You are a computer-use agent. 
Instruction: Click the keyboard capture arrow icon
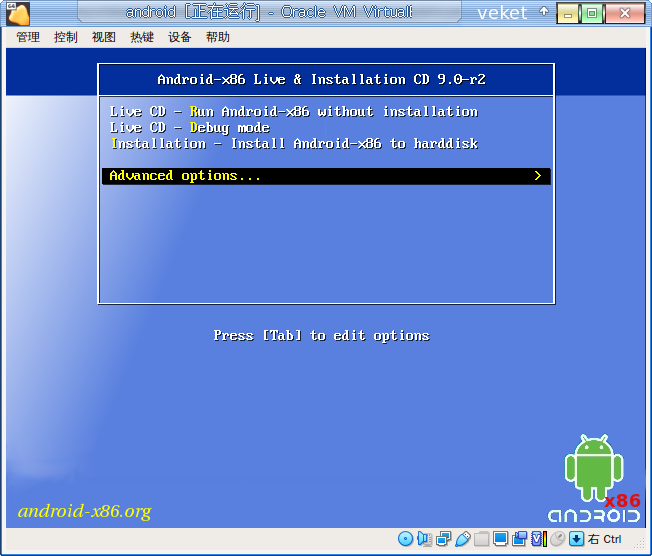[576, 539]
